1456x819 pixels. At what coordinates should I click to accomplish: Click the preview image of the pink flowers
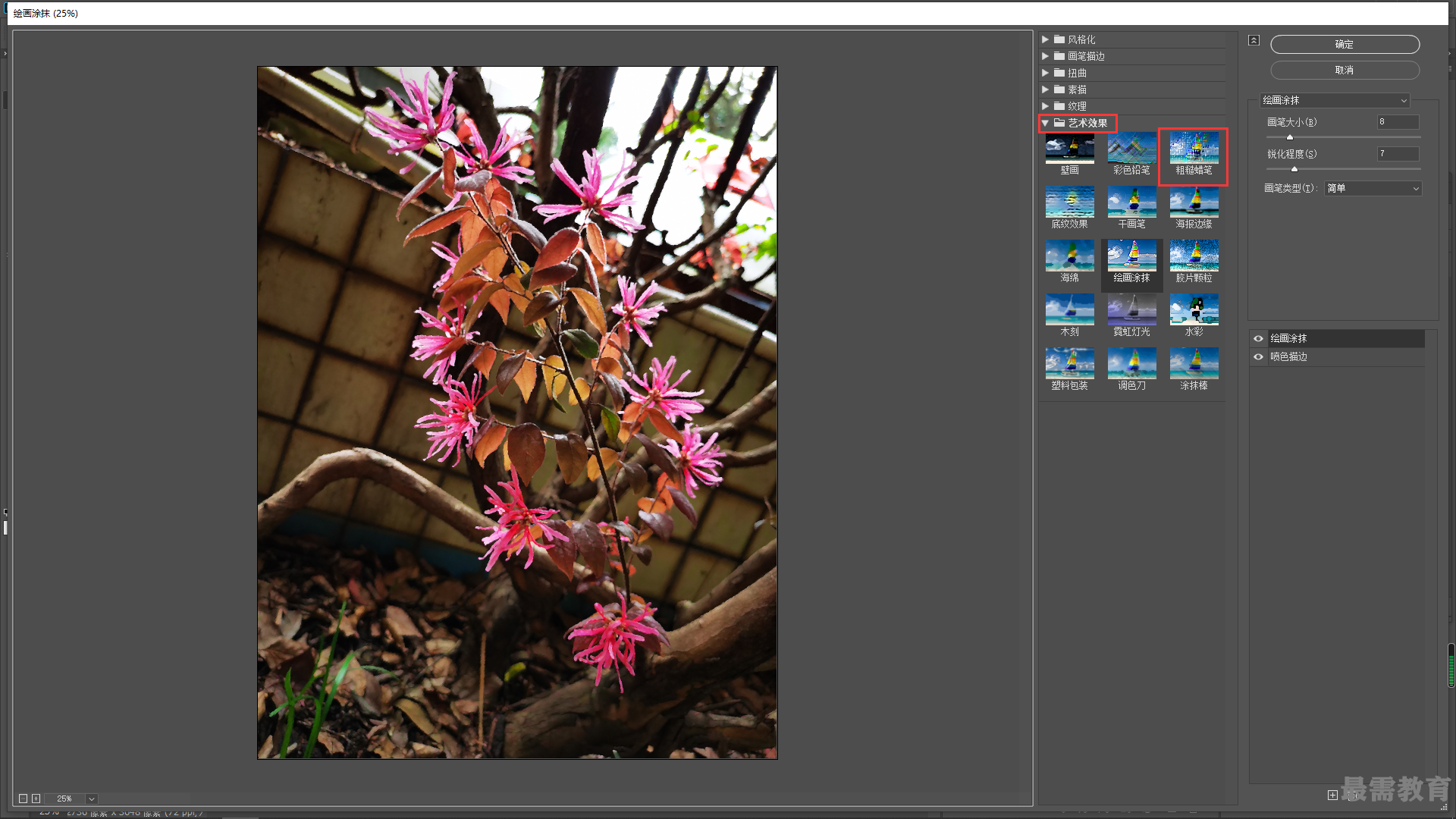pyautogui.click(x=517, y=413)
